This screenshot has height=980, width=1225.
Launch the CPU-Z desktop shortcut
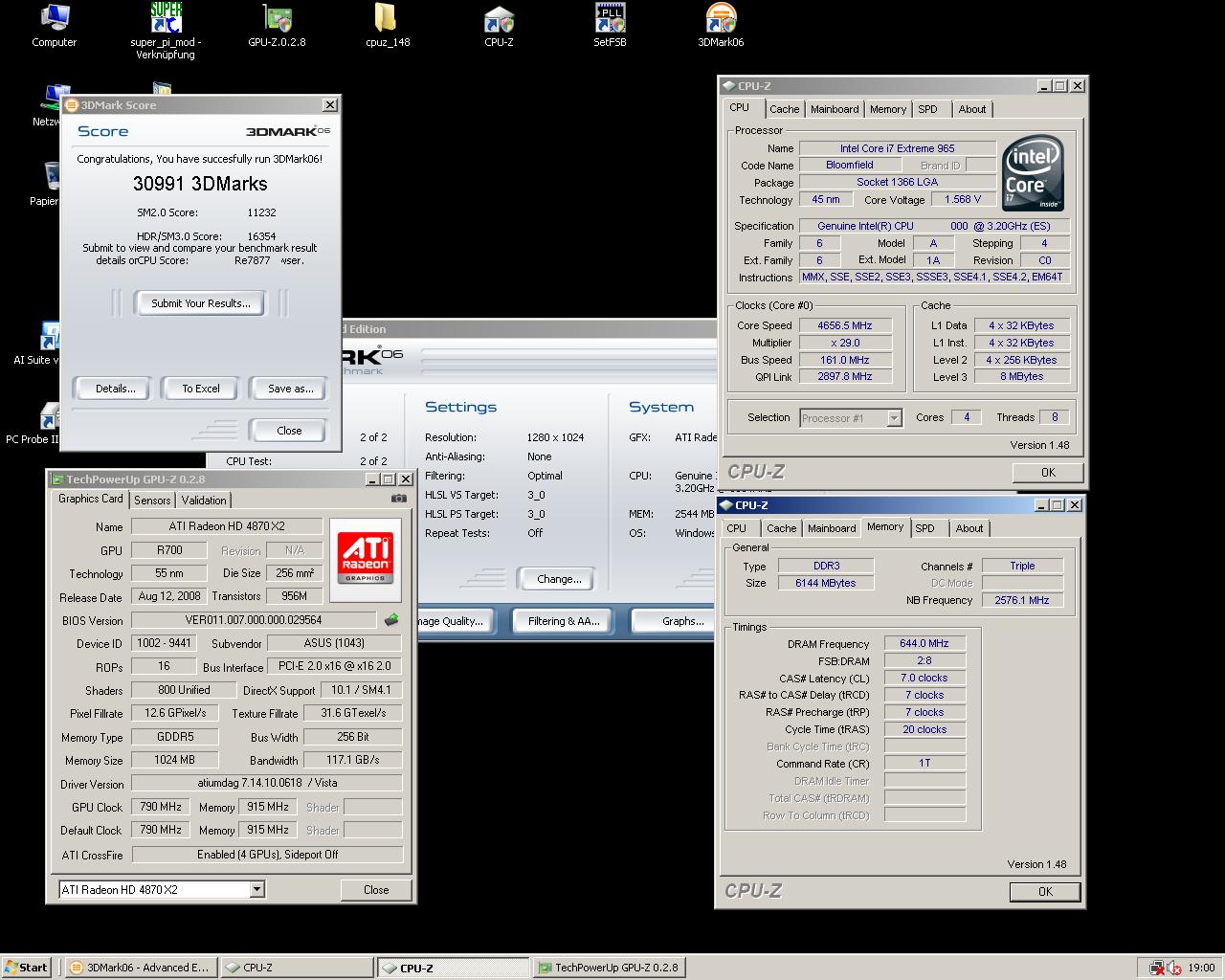click(x=499, y=26)
